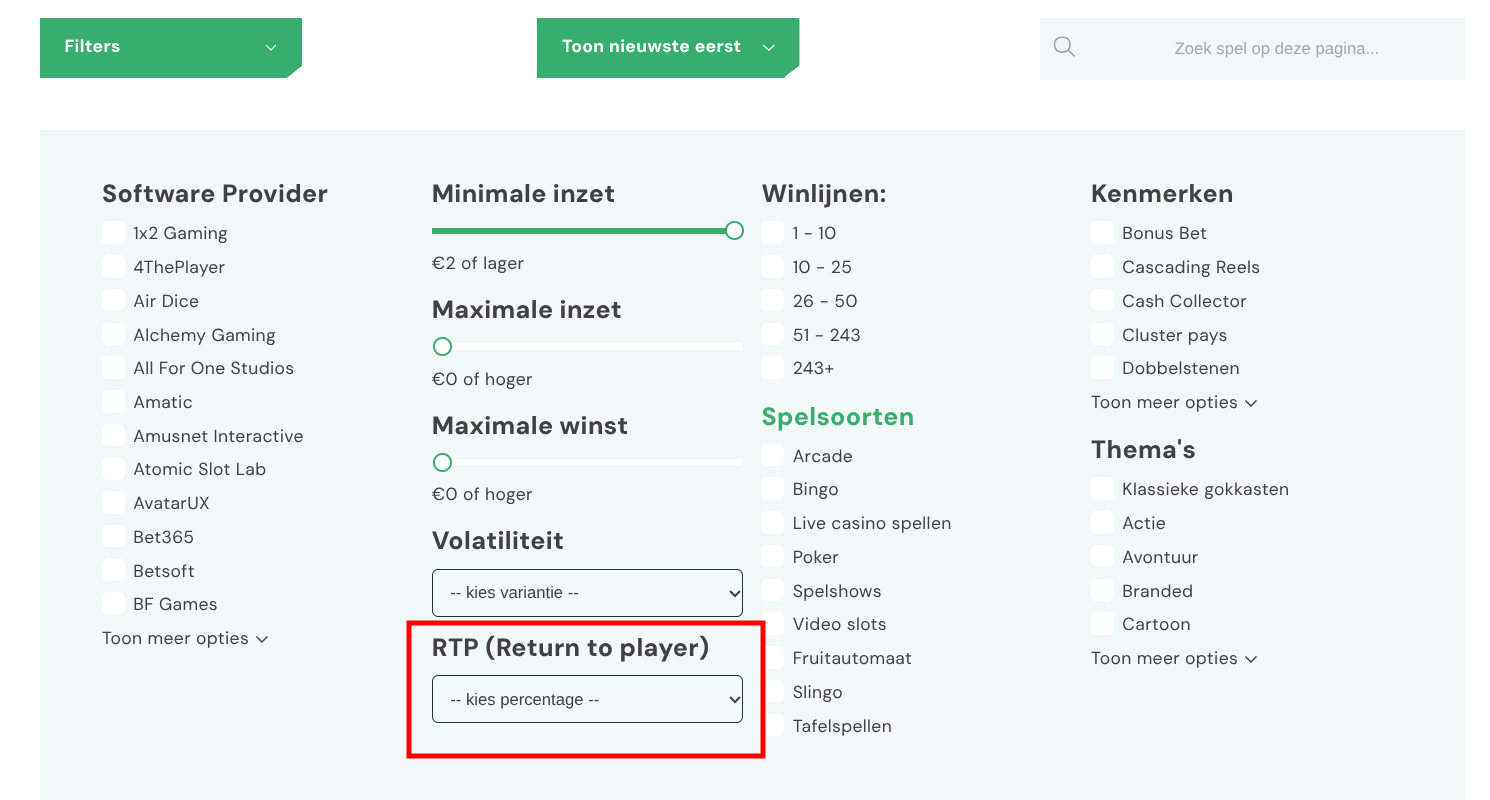Screen dimensions: 1490x800
Task: Enable the Live casino spellen checkbox
Action: 772,523
